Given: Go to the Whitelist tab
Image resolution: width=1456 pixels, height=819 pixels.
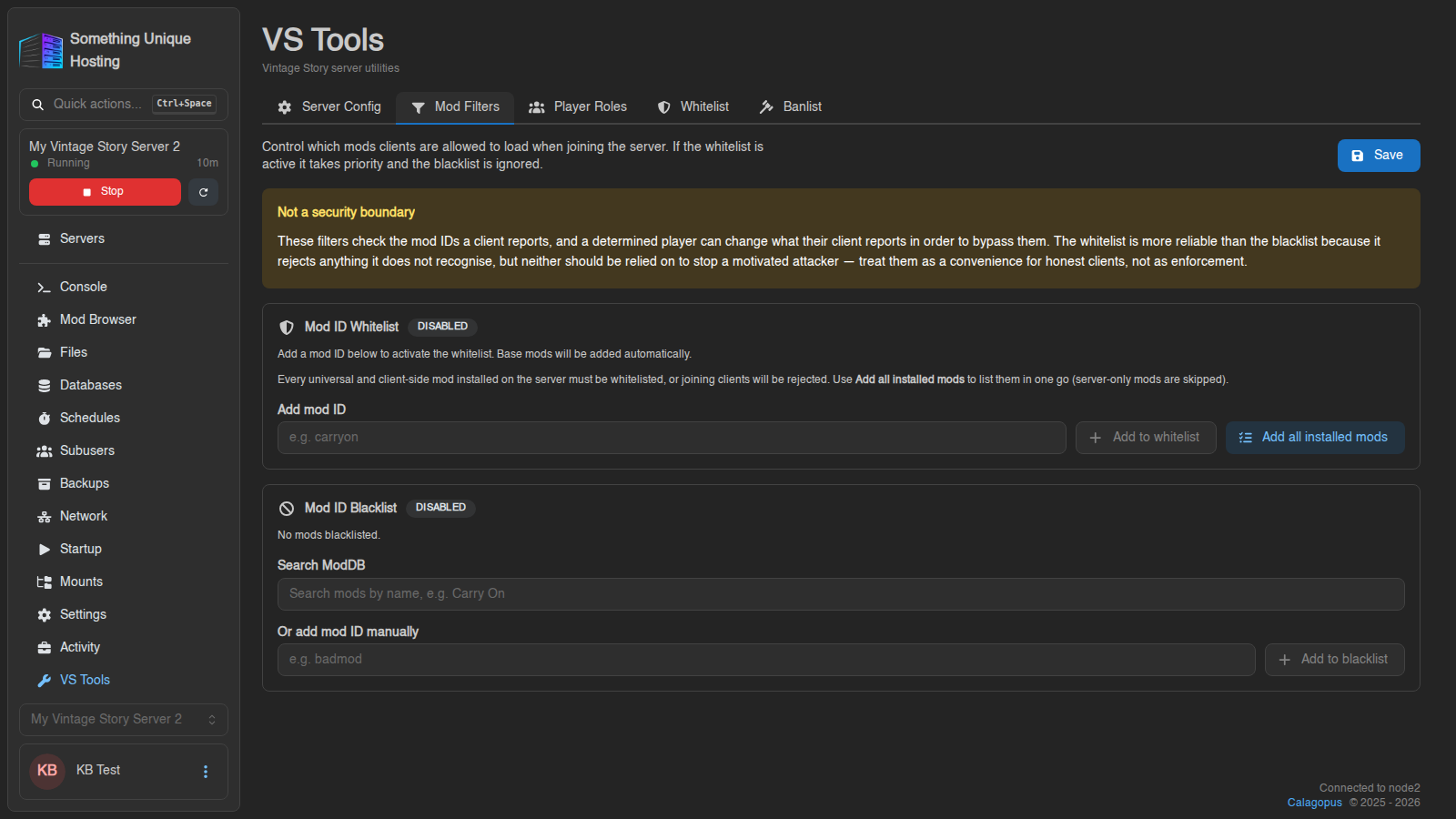Looking at the screenshot, I should (x=693, y=107).
